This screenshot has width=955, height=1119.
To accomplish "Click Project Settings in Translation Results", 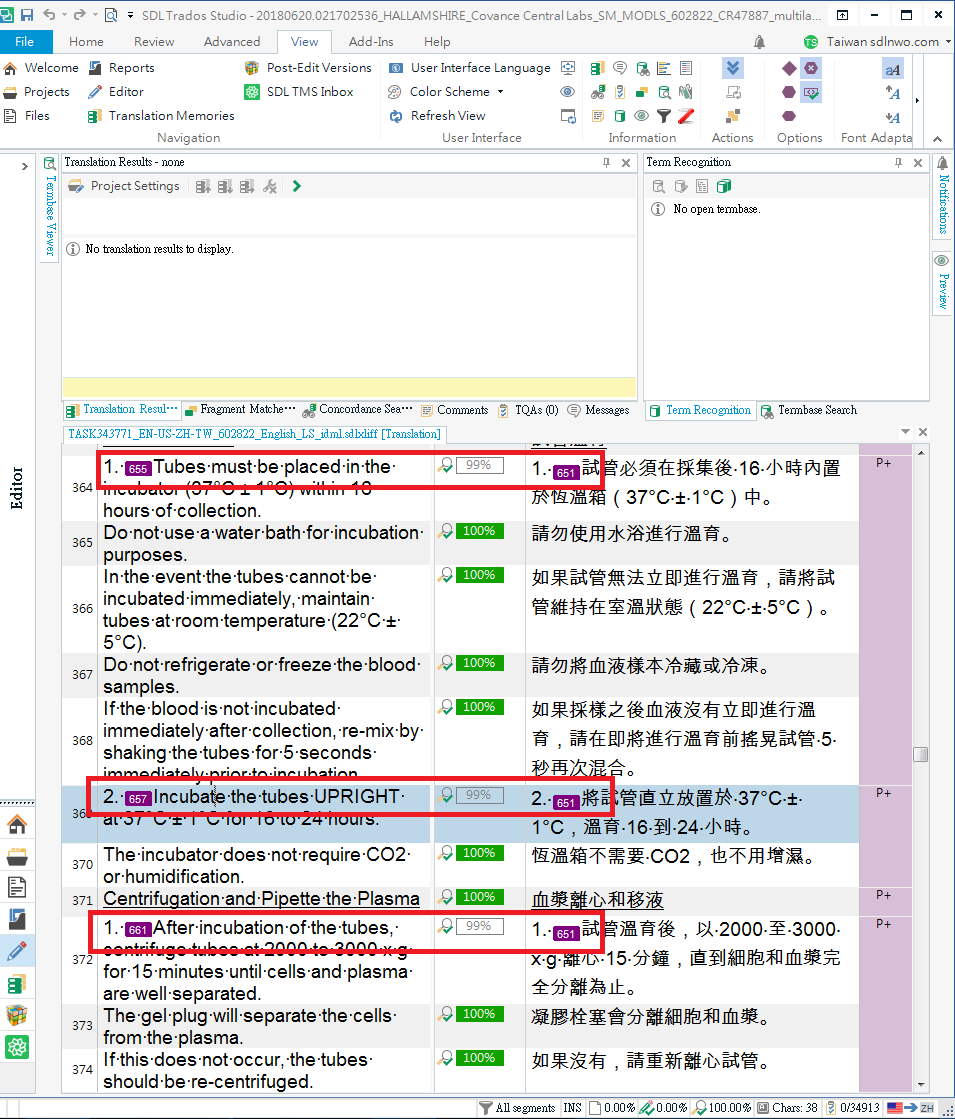I will coord(124,186).
